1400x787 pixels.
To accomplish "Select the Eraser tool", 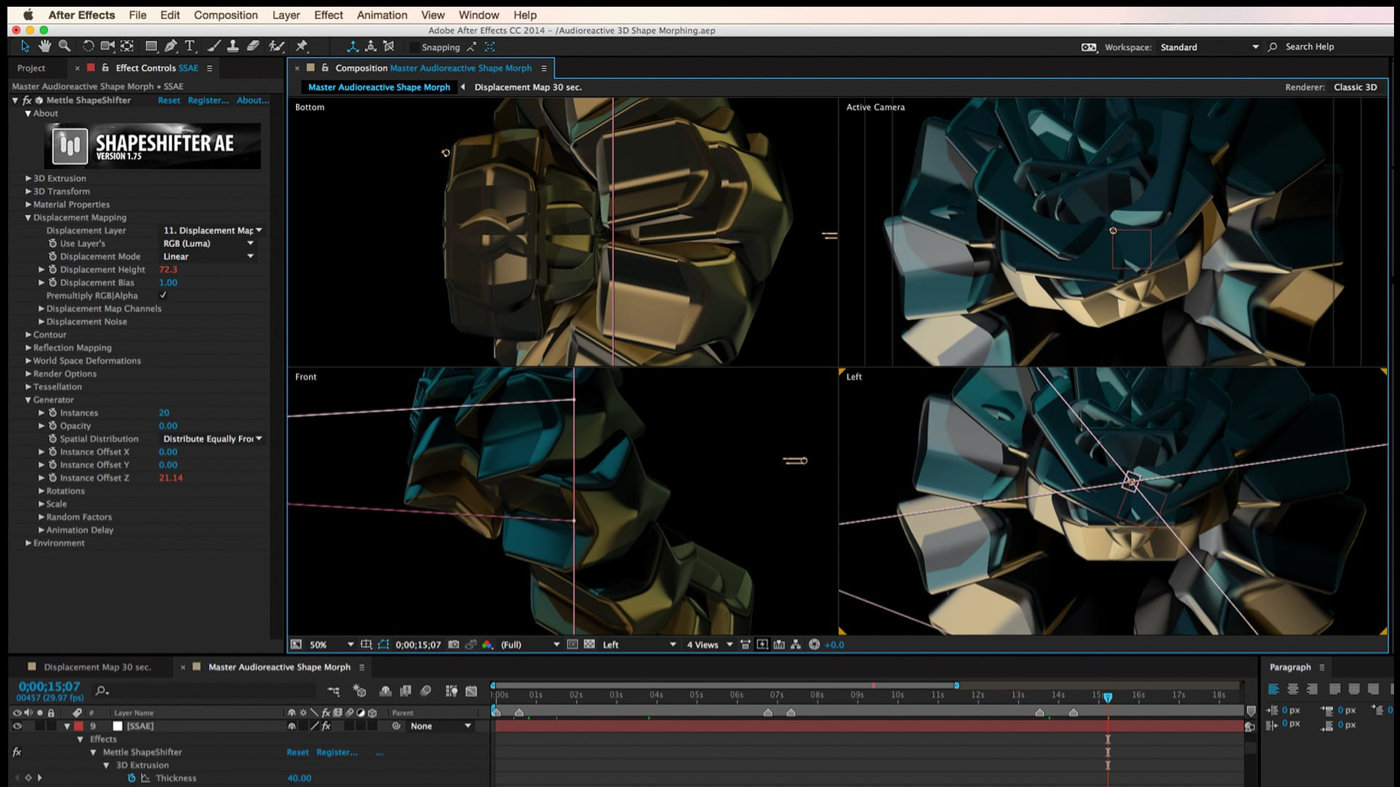I will coord(253,46).
